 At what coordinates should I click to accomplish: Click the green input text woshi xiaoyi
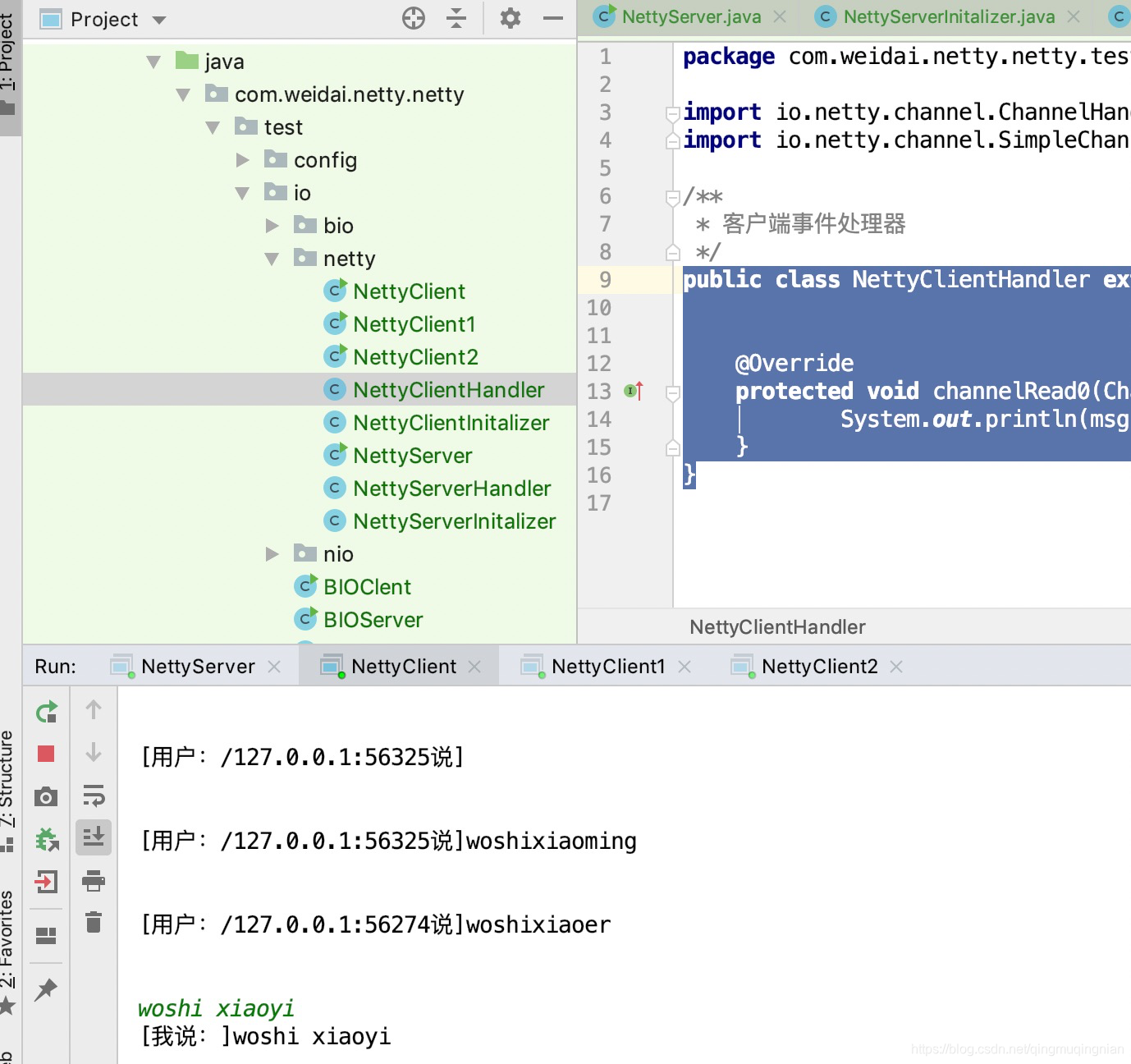(216, 1008)
